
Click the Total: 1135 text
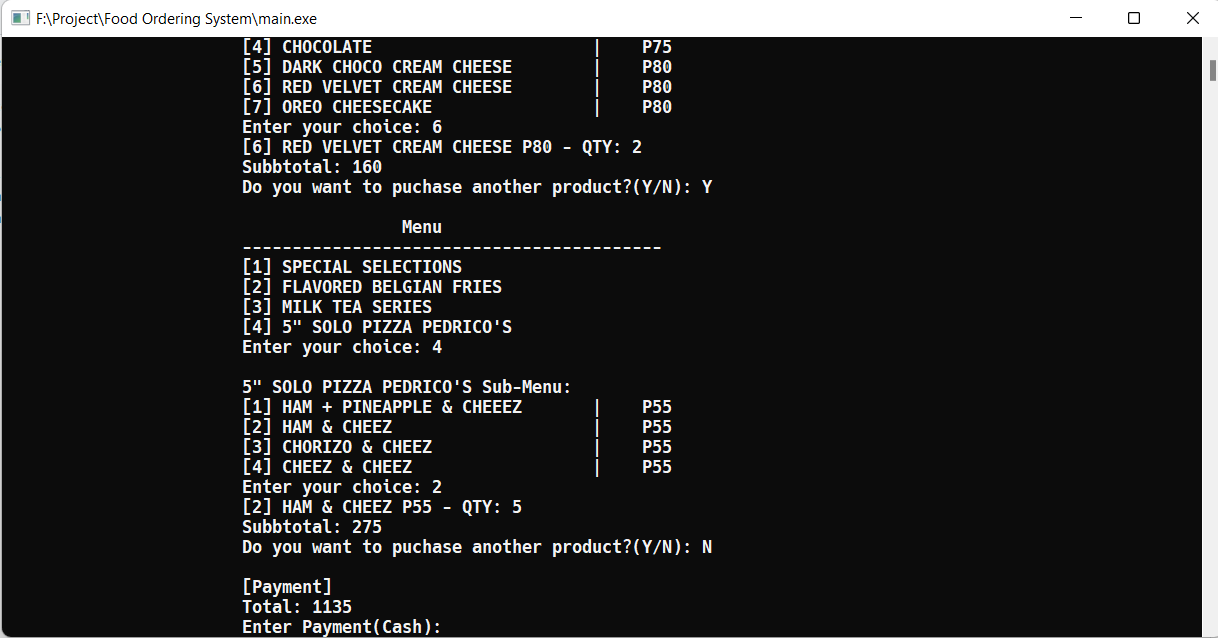click(x=296, y=606)
